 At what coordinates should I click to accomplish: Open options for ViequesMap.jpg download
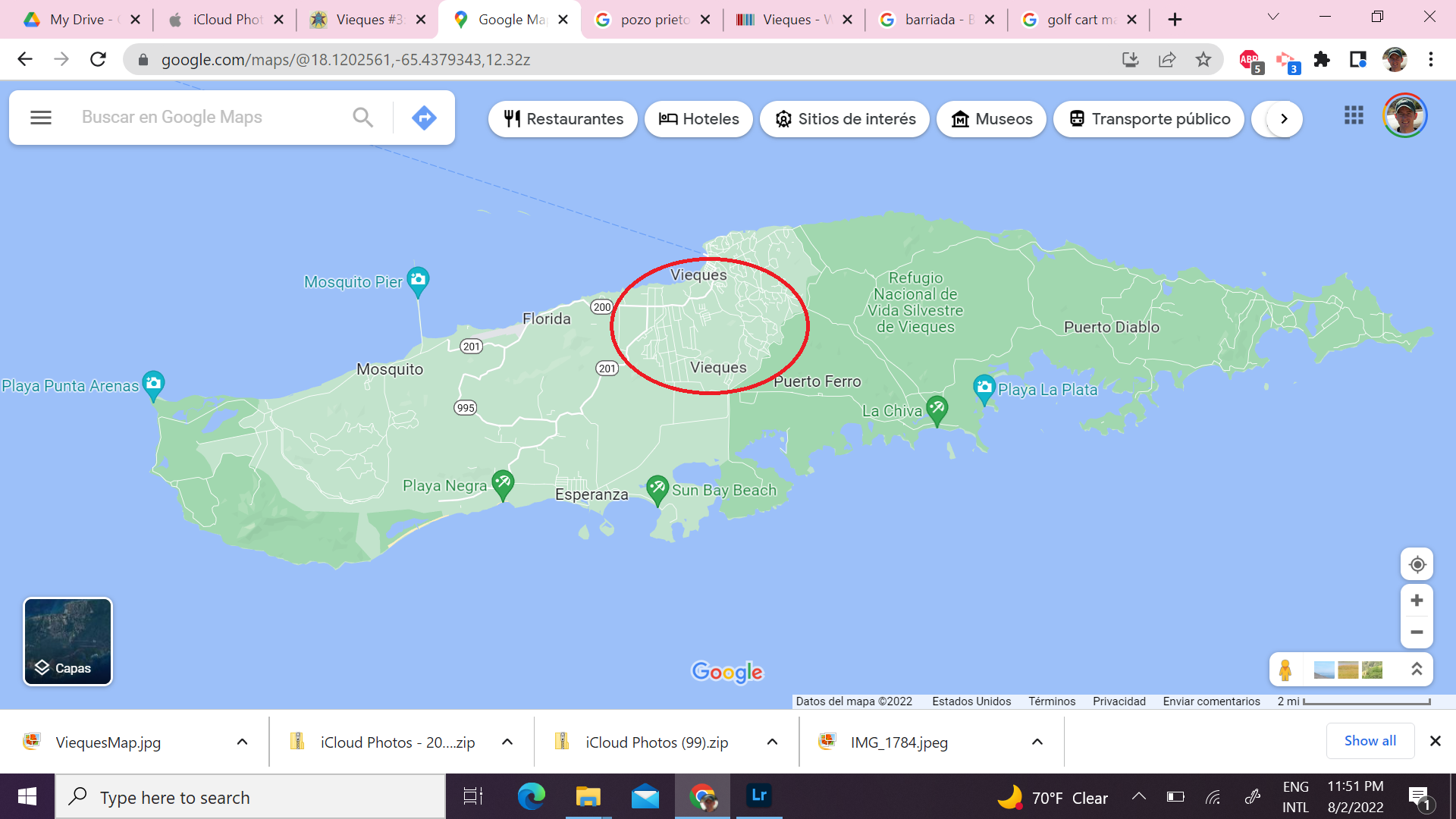pos(242,742)
